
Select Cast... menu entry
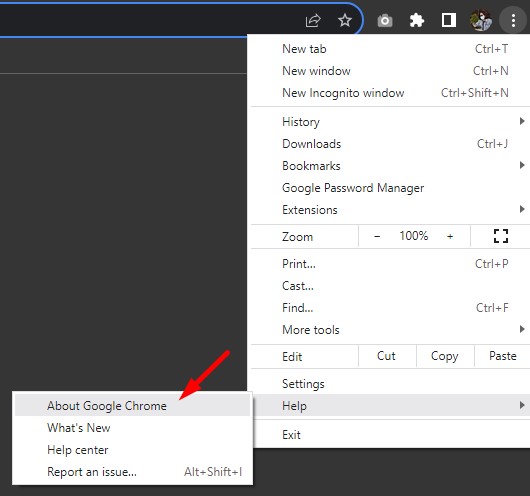tap(390, 286)
